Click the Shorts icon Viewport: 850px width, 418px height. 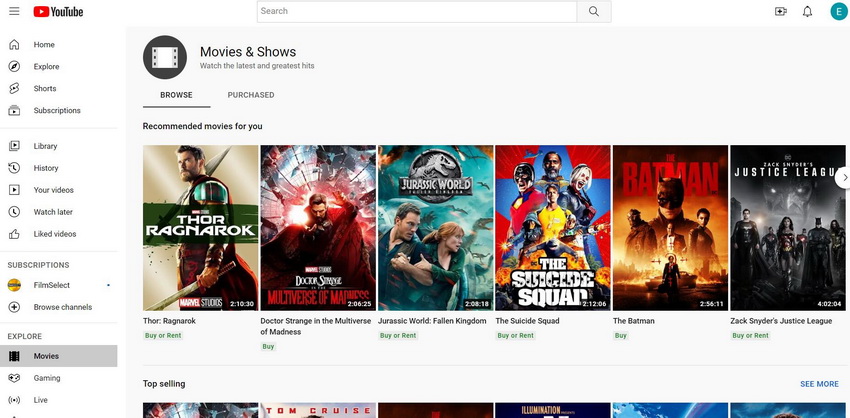click(14, 88)
